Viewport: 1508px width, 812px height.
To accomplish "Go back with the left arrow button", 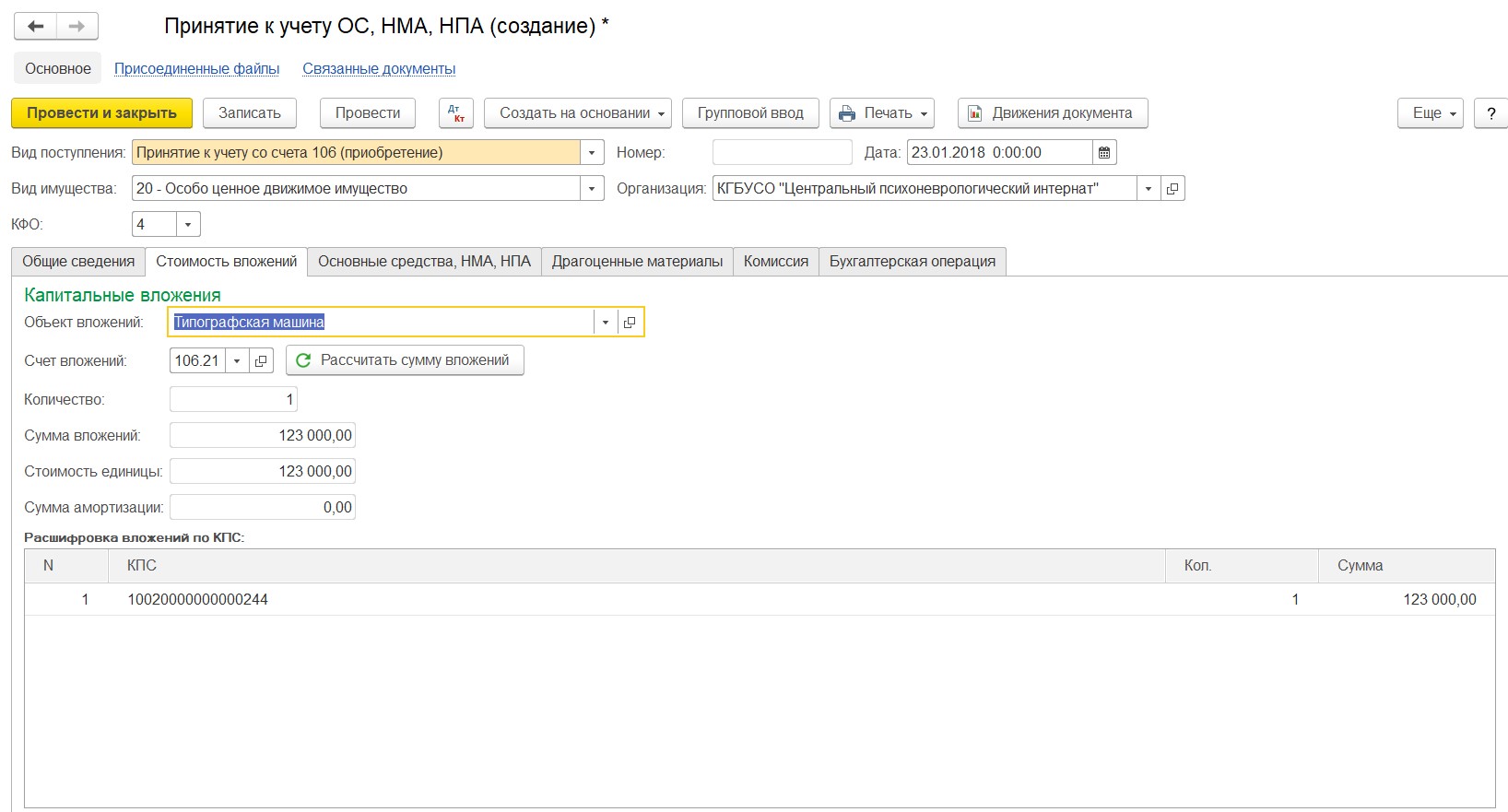I will tap(35, 26).
